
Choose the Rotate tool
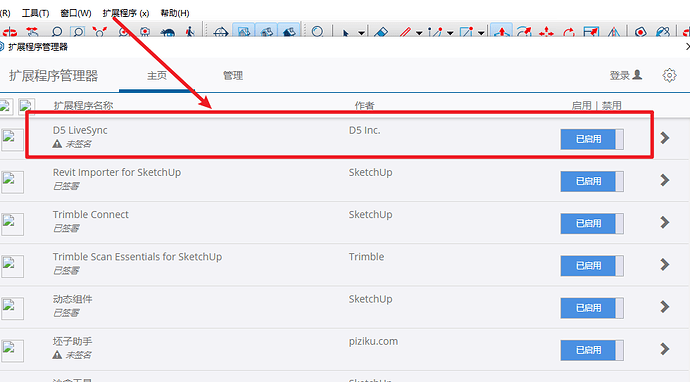[569, 32]
